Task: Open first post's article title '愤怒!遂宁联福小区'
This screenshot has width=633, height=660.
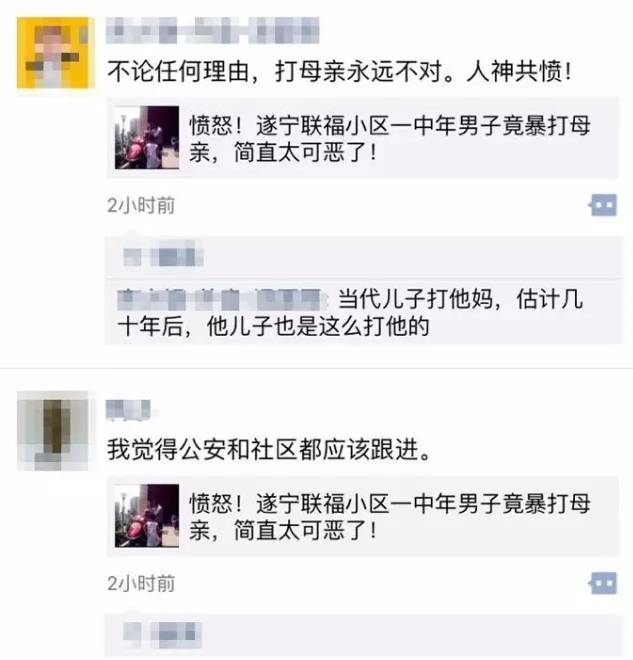Action: click(390, 139)
